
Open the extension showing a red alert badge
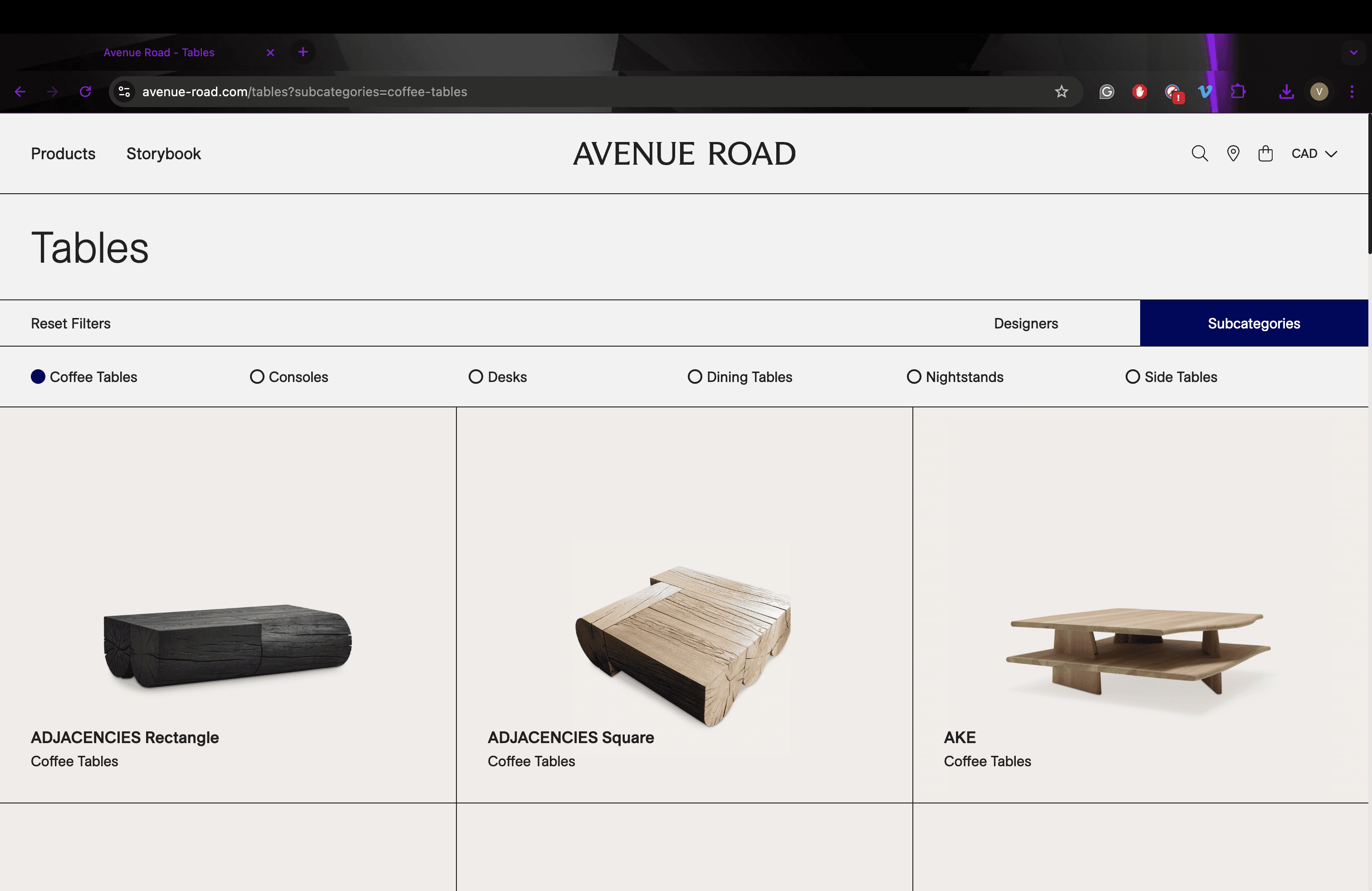(1173, 93)
